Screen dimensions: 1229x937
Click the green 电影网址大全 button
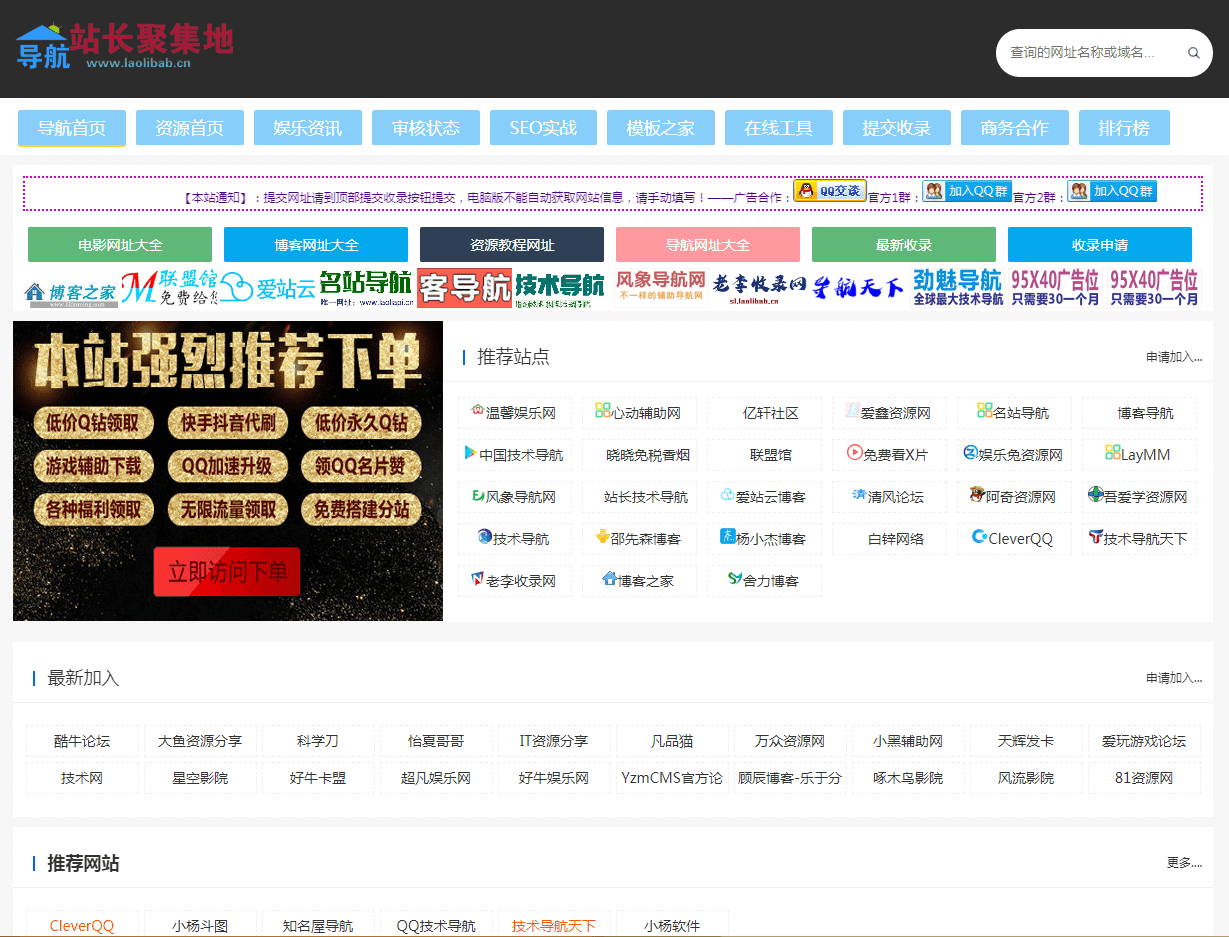120,245
